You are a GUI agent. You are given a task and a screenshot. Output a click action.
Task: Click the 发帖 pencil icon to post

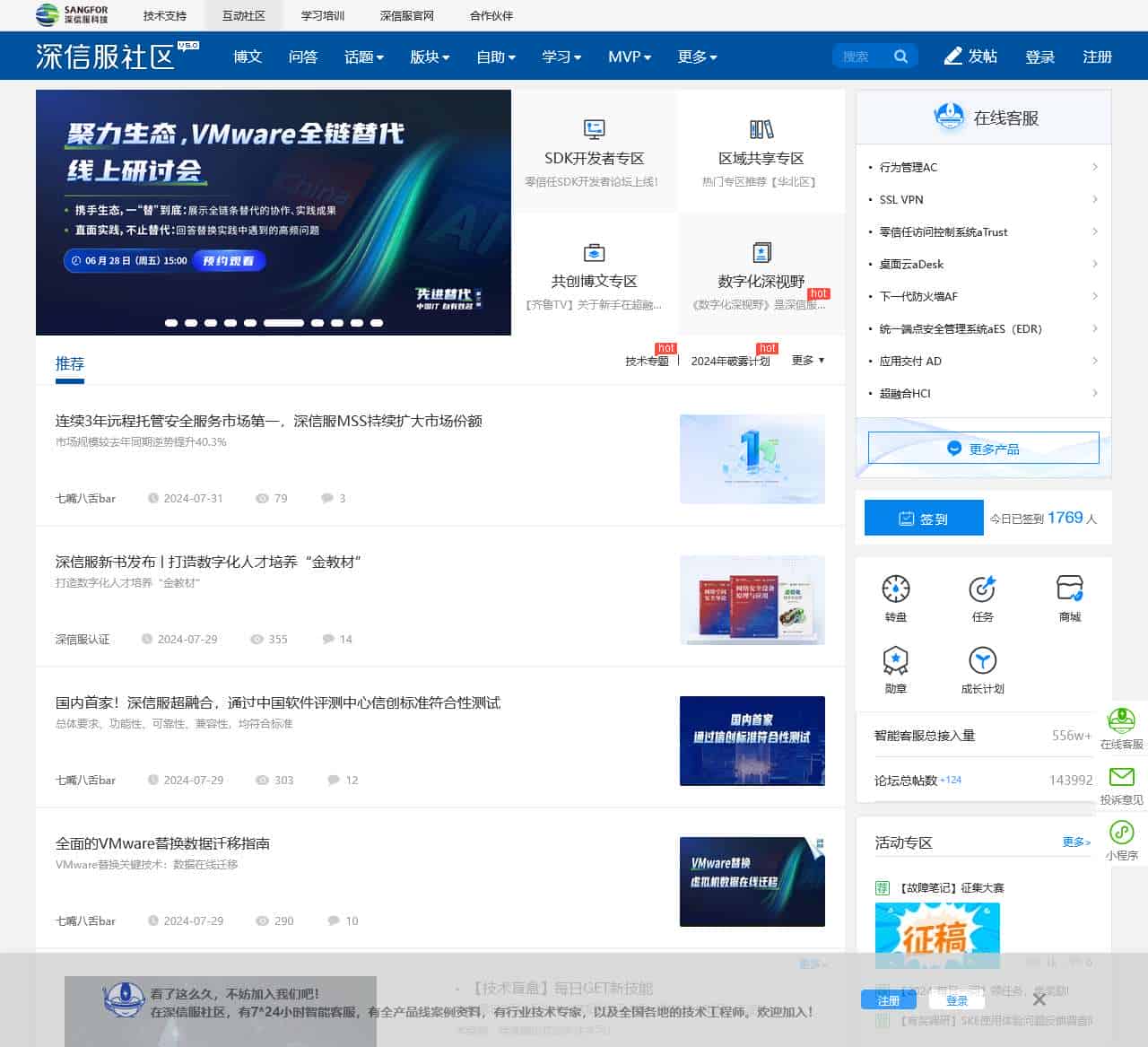pyautogui.click(x=952, y=56)
